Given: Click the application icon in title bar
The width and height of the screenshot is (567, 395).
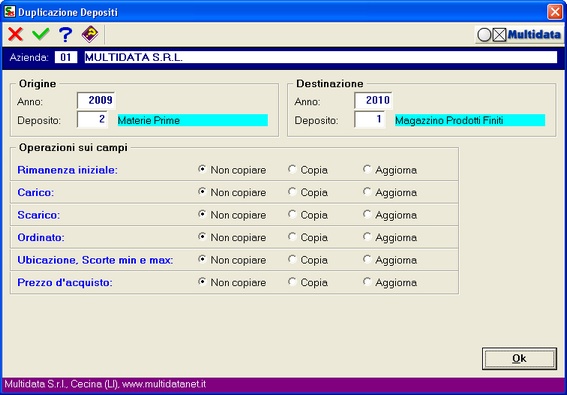Looking at the screenshot, I should click(10, 12).
